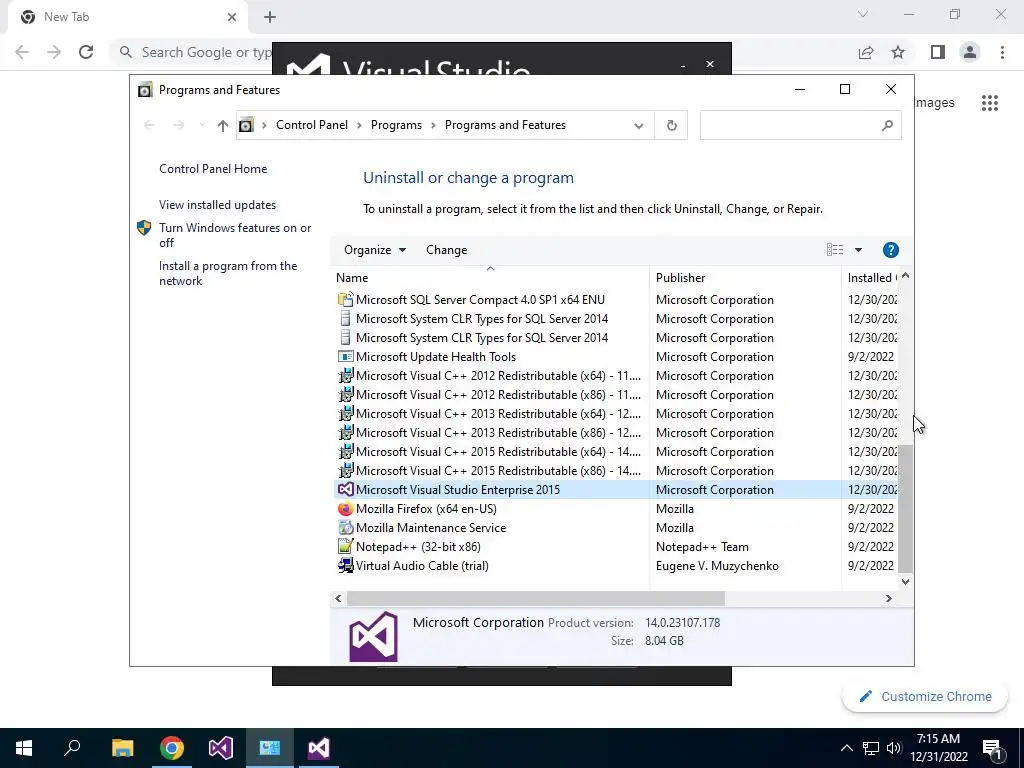Viewport: 1024px width, 768px height.
Task: Open View installed updates
Action: [x=217, y=204]
